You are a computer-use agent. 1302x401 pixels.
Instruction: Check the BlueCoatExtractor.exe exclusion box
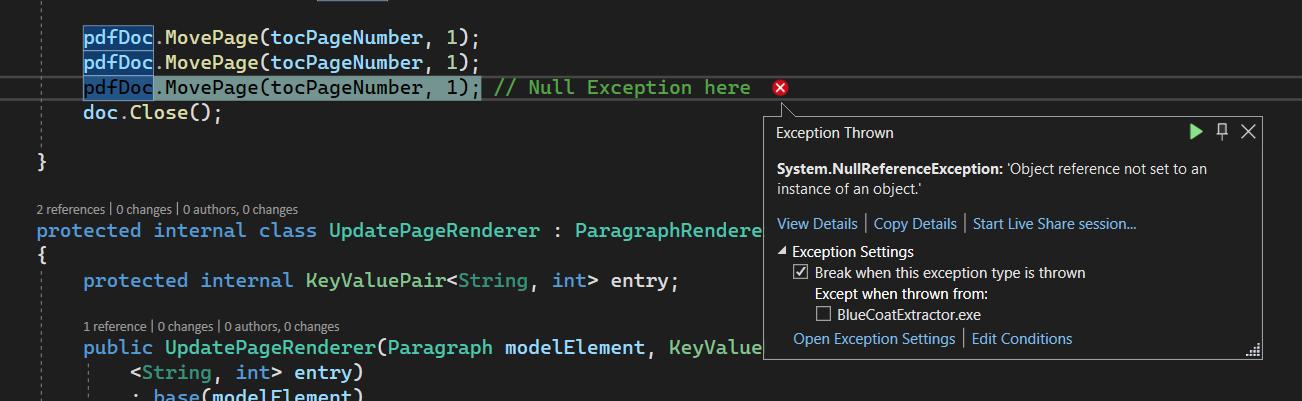(x=823, y=314)
